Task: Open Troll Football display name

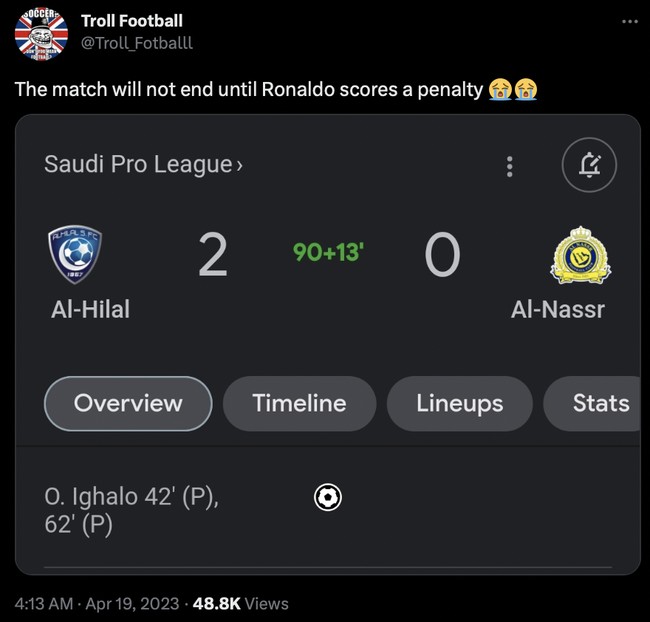Action: click(x=131, y=21)
